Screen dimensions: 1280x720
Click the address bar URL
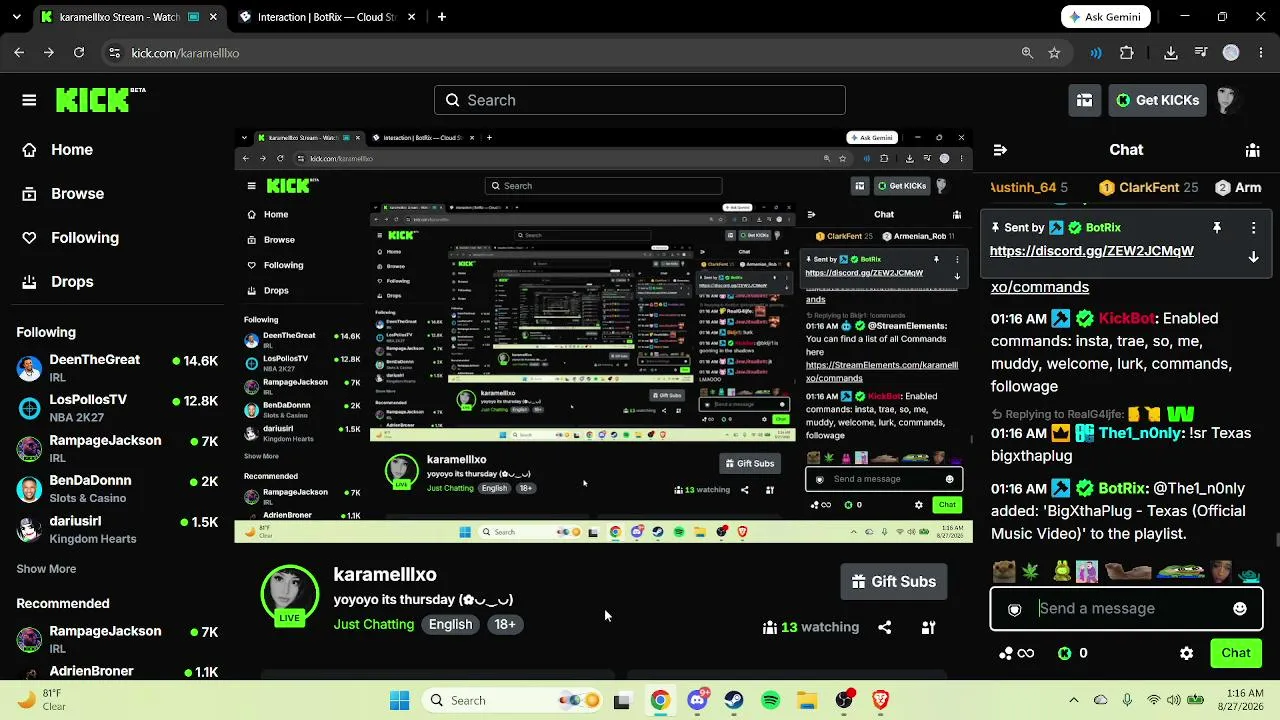[185, 53]
